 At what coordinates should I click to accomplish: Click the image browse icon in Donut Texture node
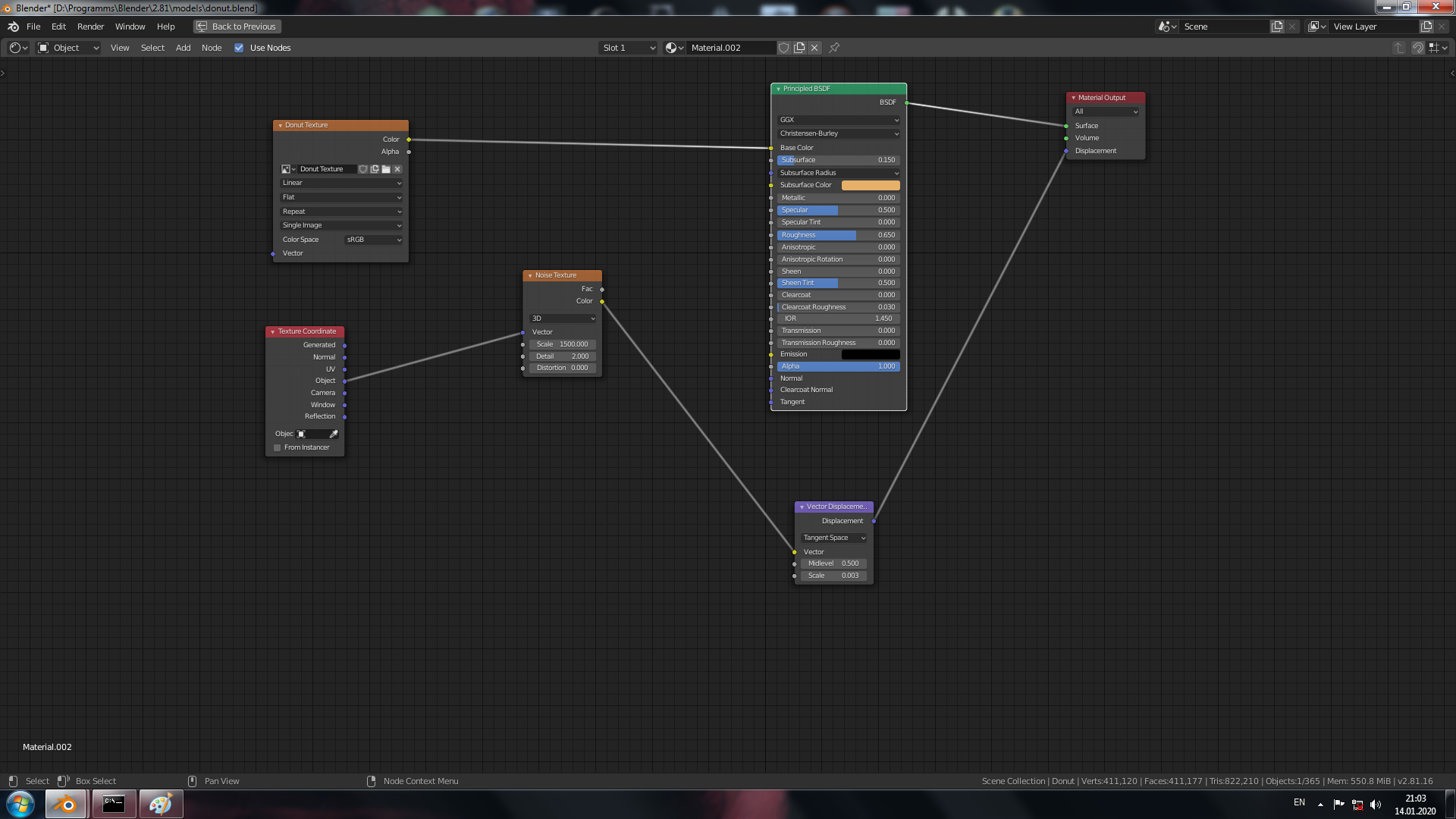288,169
